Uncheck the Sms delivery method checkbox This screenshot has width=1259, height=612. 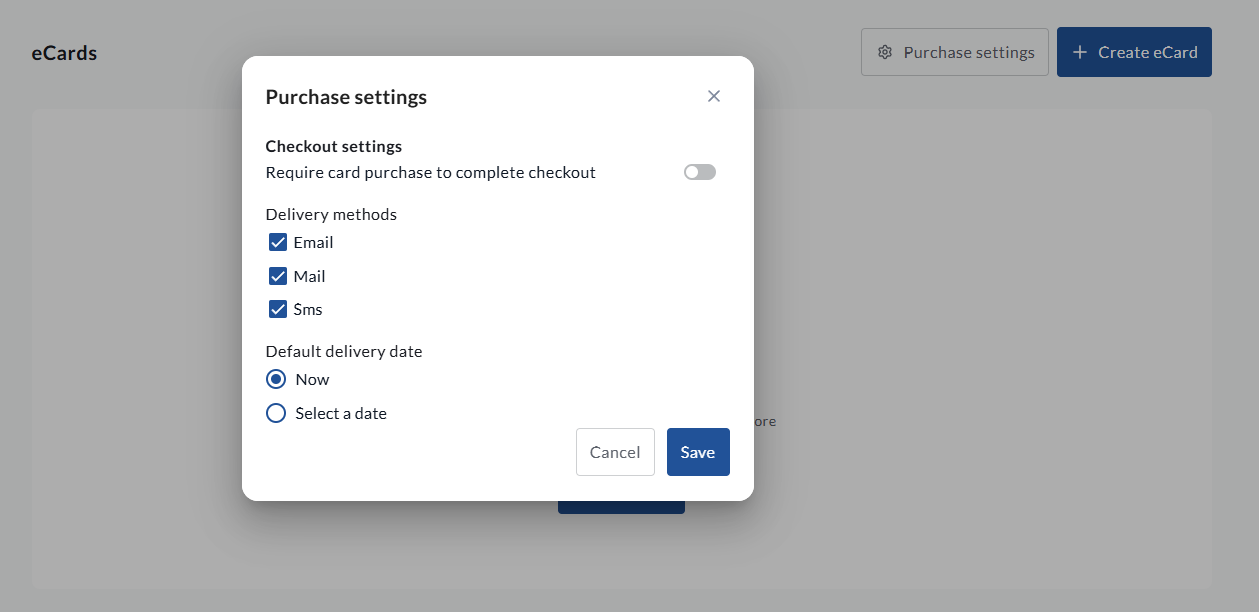pos(278,309)
